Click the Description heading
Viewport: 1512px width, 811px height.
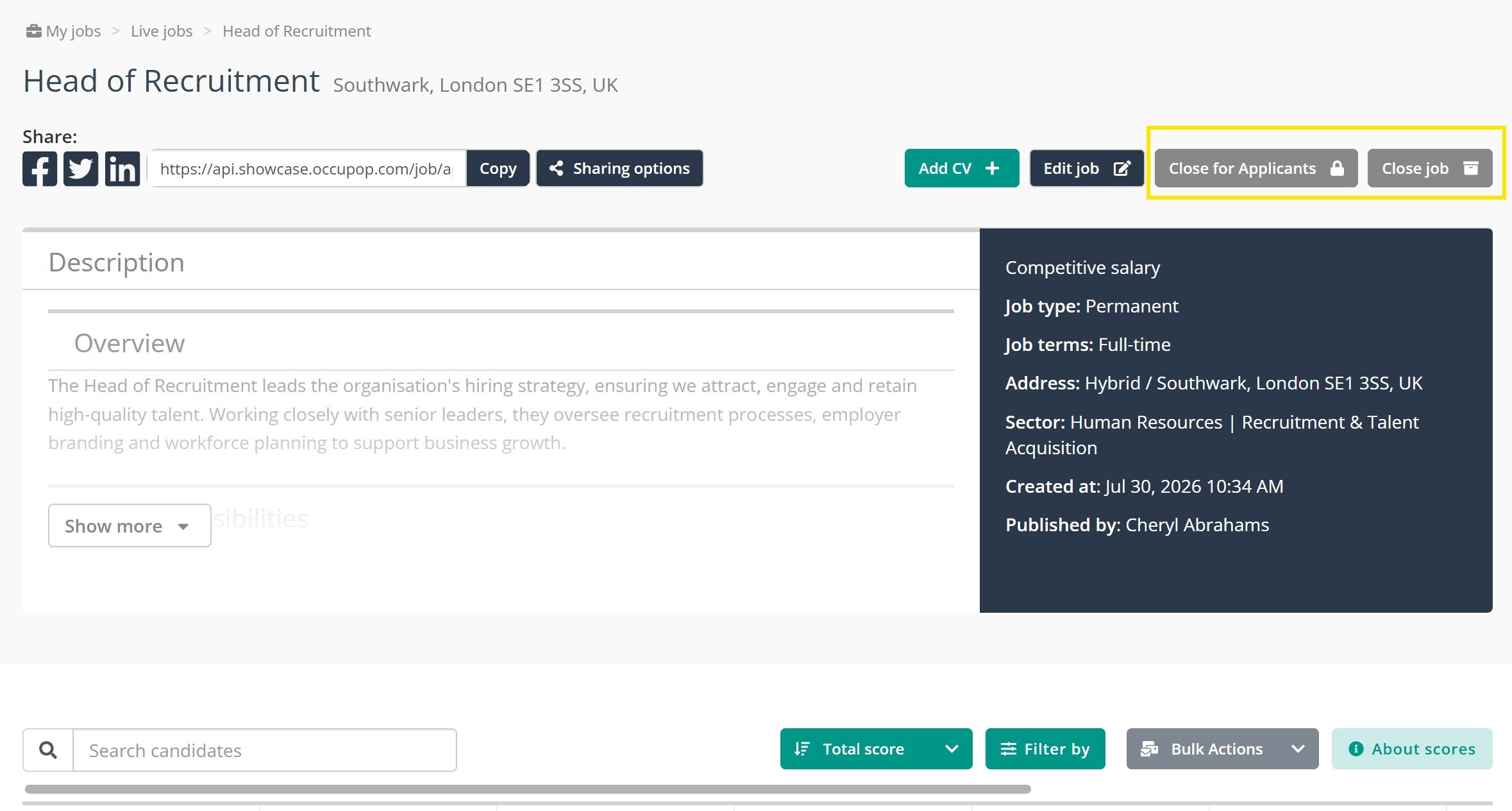pyautogui.click(x=117, y=262)
